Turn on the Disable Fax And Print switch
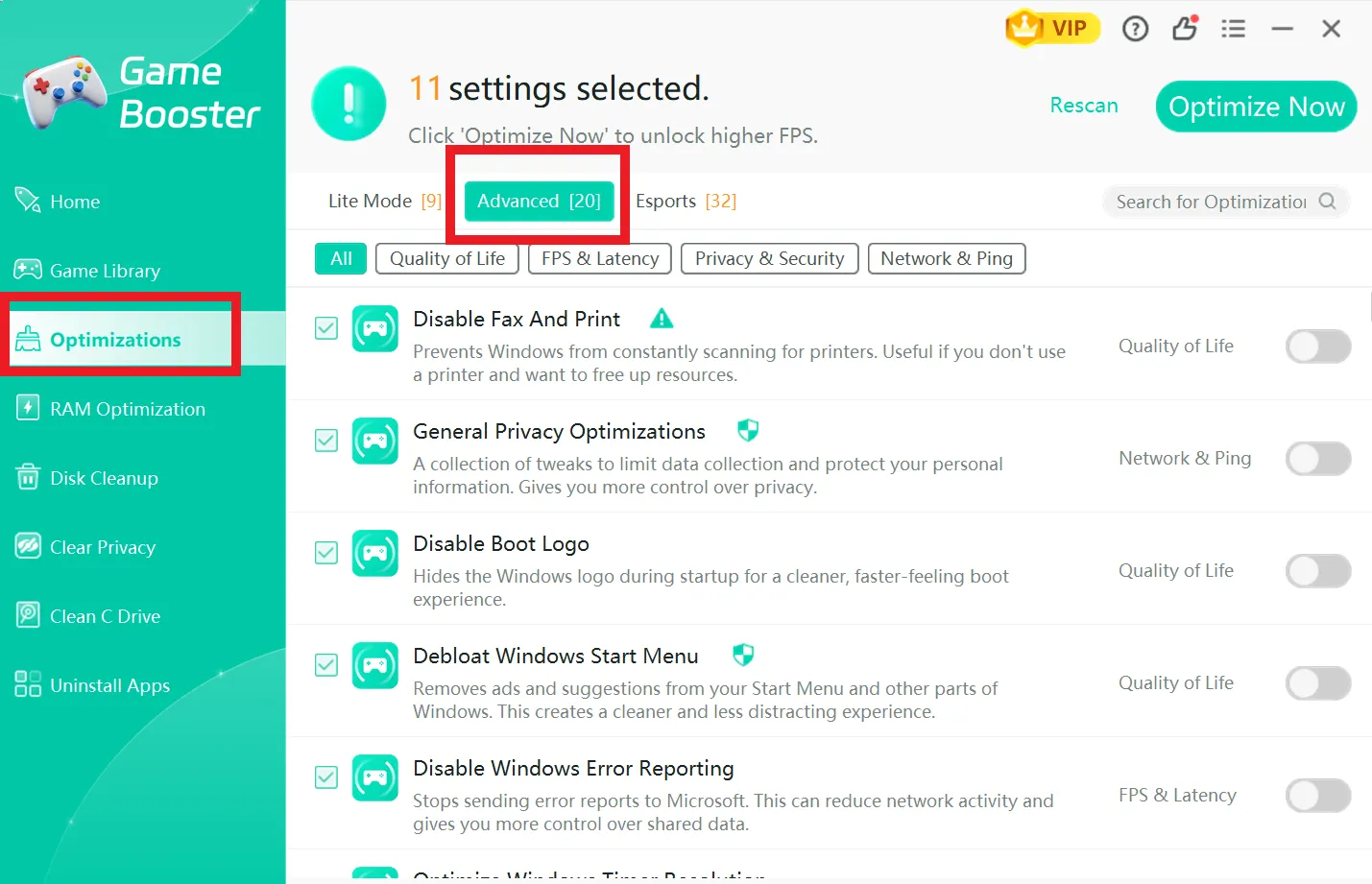 click(x=1318, y=346)
